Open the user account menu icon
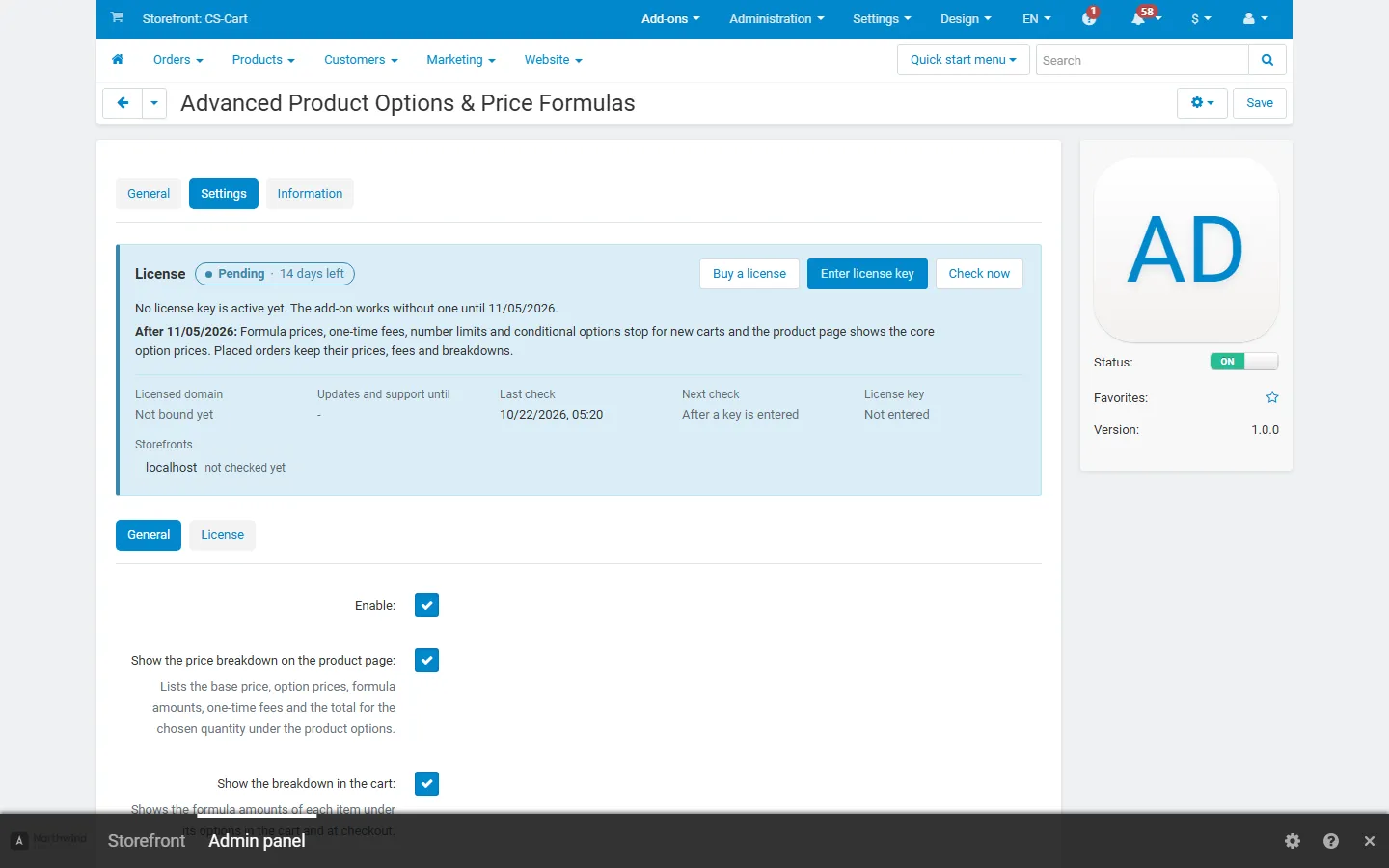 click(x=1255, y=18)
